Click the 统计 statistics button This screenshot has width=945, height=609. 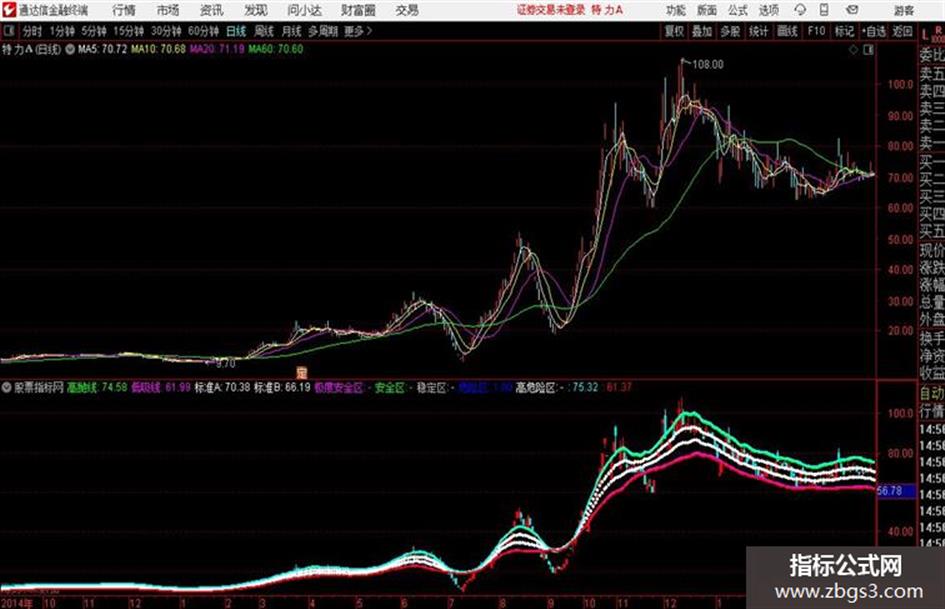(759, 31)
